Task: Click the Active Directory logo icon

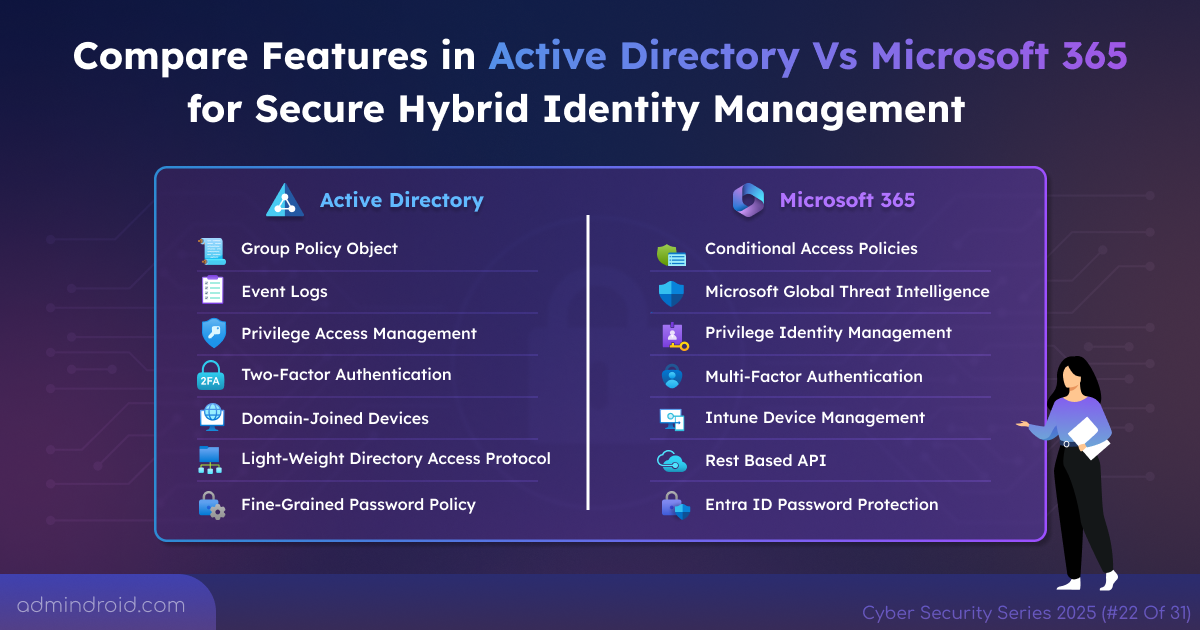Action: point(285,200)
